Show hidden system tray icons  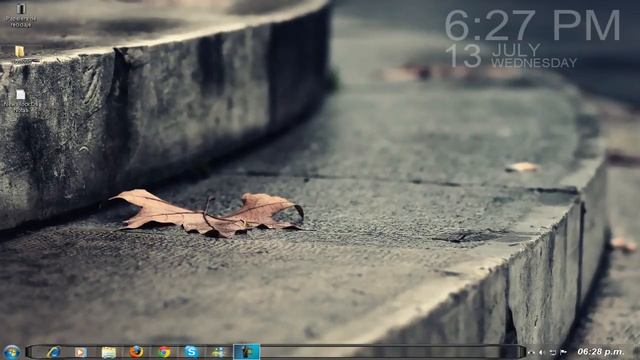pos(531,352)
